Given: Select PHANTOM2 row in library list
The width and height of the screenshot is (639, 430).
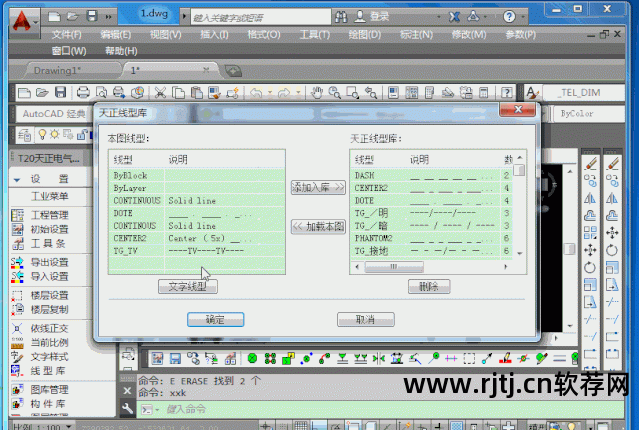Looking at the screenshot, I should click(x=432, y=238).
